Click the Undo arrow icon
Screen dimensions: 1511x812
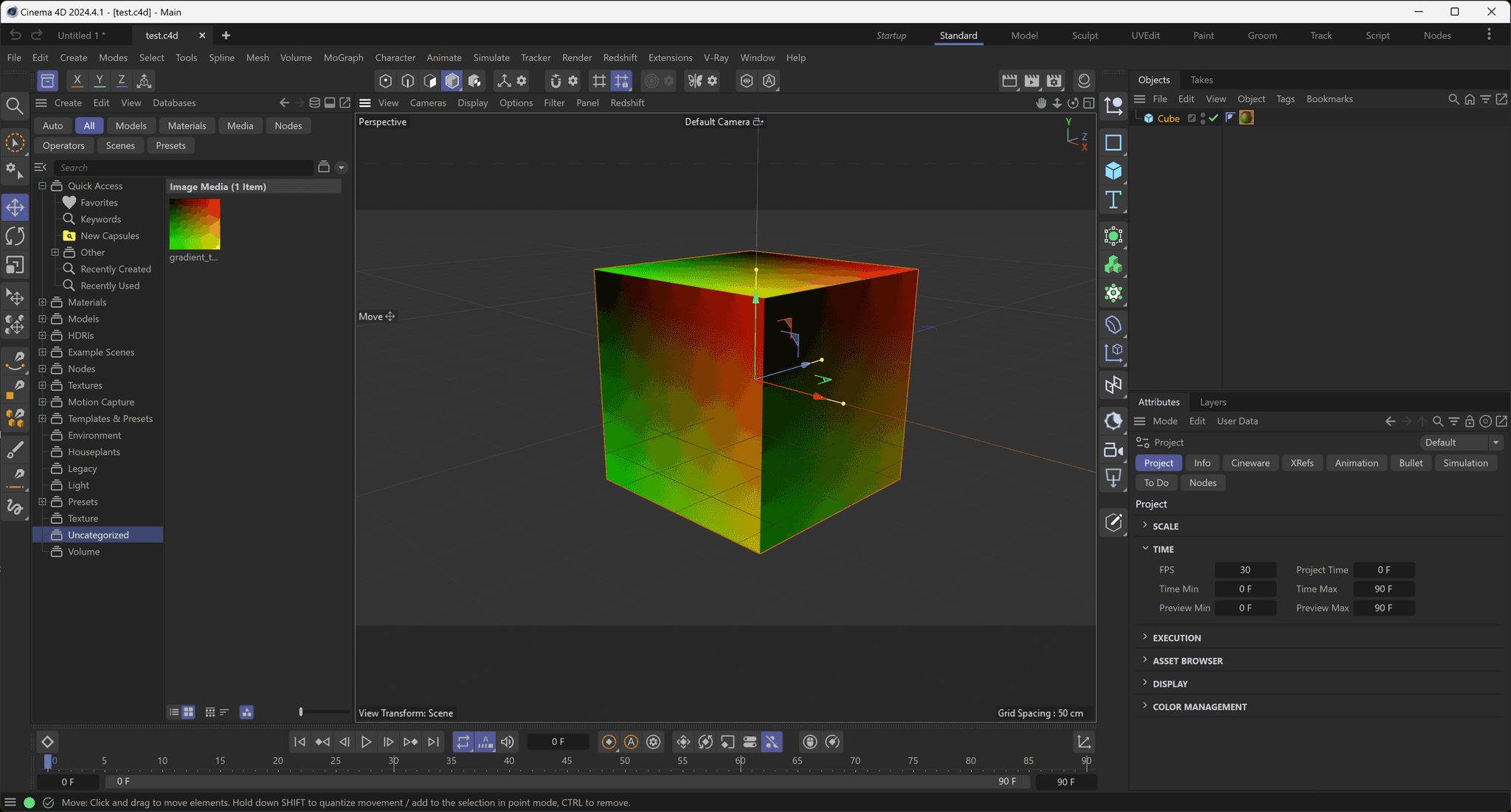coord(15,35)
